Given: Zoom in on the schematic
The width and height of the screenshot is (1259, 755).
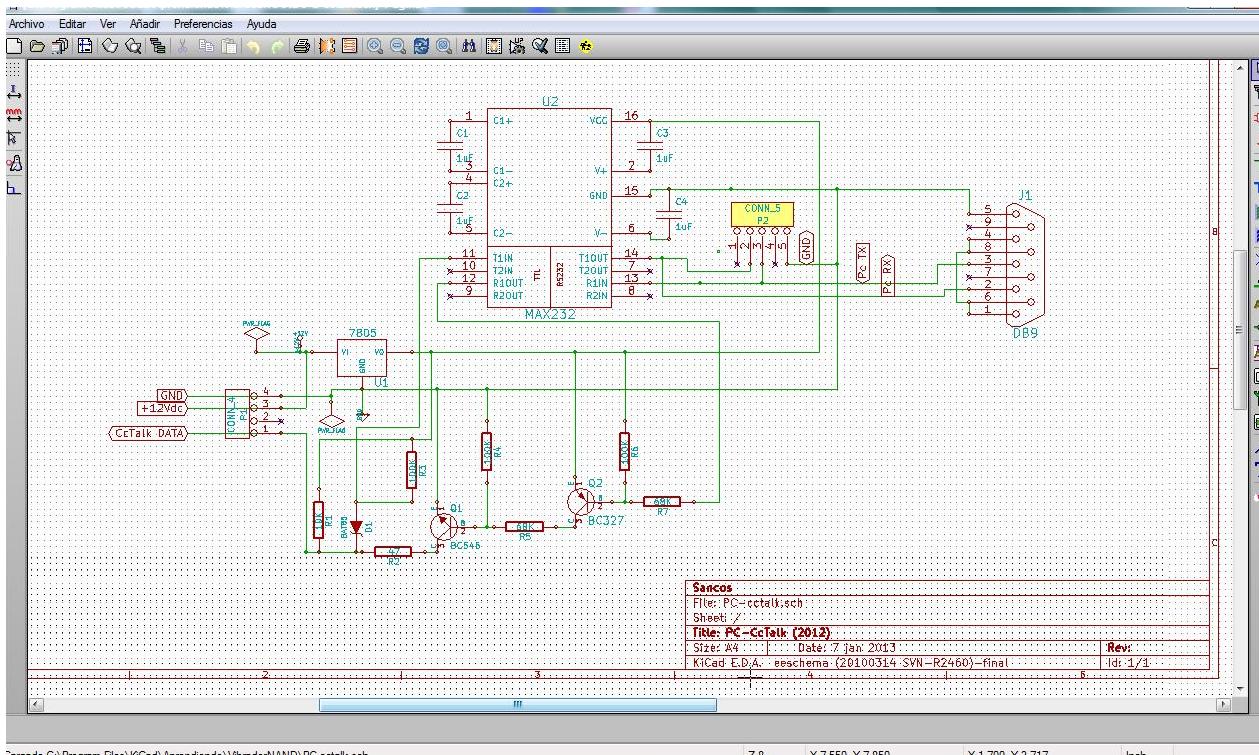Looking at the screenshot, I should coord(374,45).
